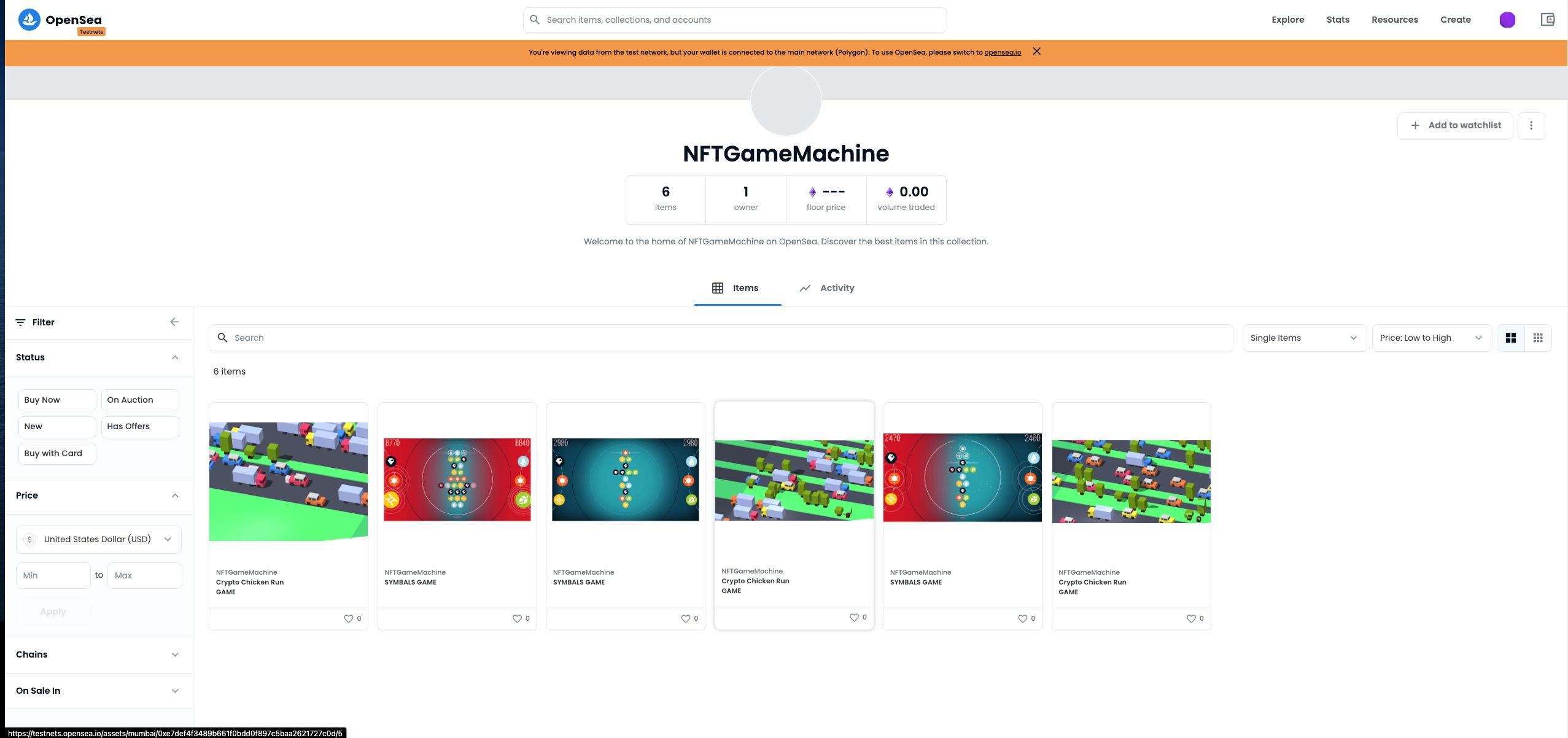Toggle the Buy Now status filter
1568x738 pixels.
(x=57, y=400)
